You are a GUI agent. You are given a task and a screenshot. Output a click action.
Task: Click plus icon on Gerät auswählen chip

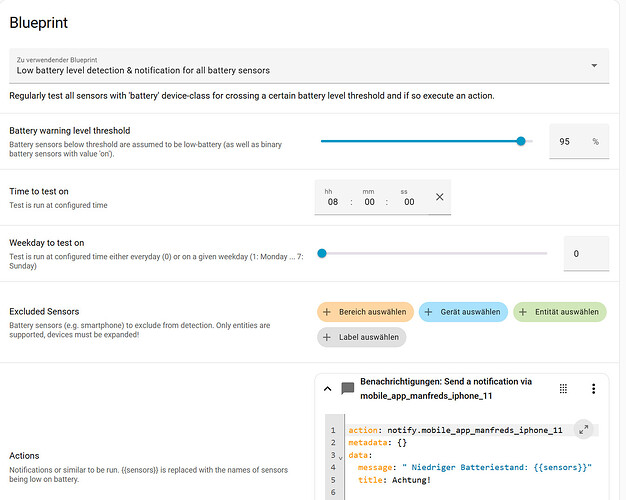428,312
